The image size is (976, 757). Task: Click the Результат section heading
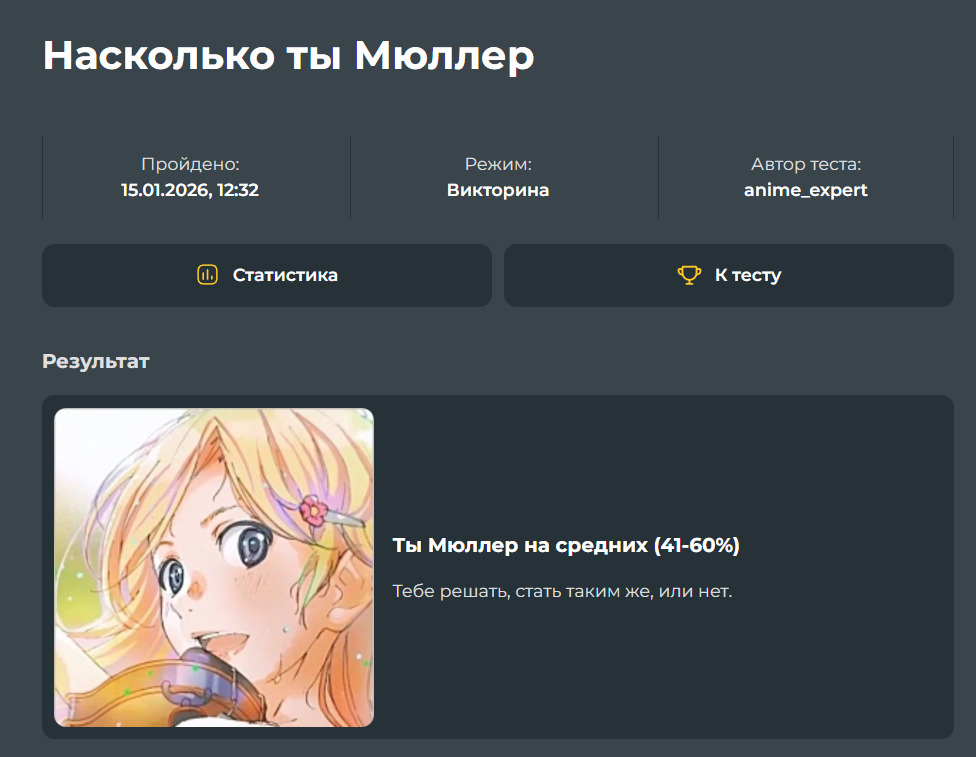click(x=96, y=361)
